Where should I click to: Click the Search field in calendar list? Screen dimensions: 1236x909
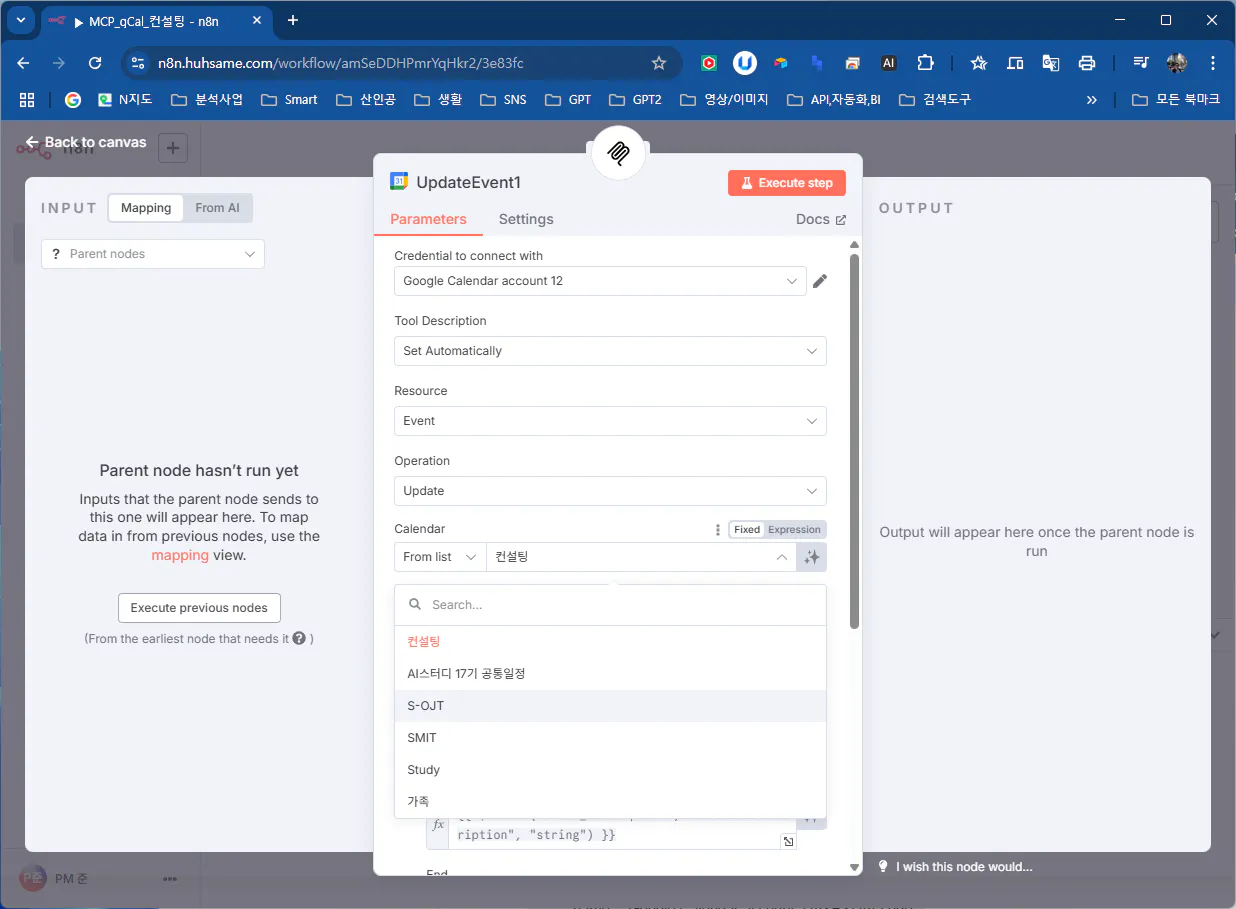point(610,605)
